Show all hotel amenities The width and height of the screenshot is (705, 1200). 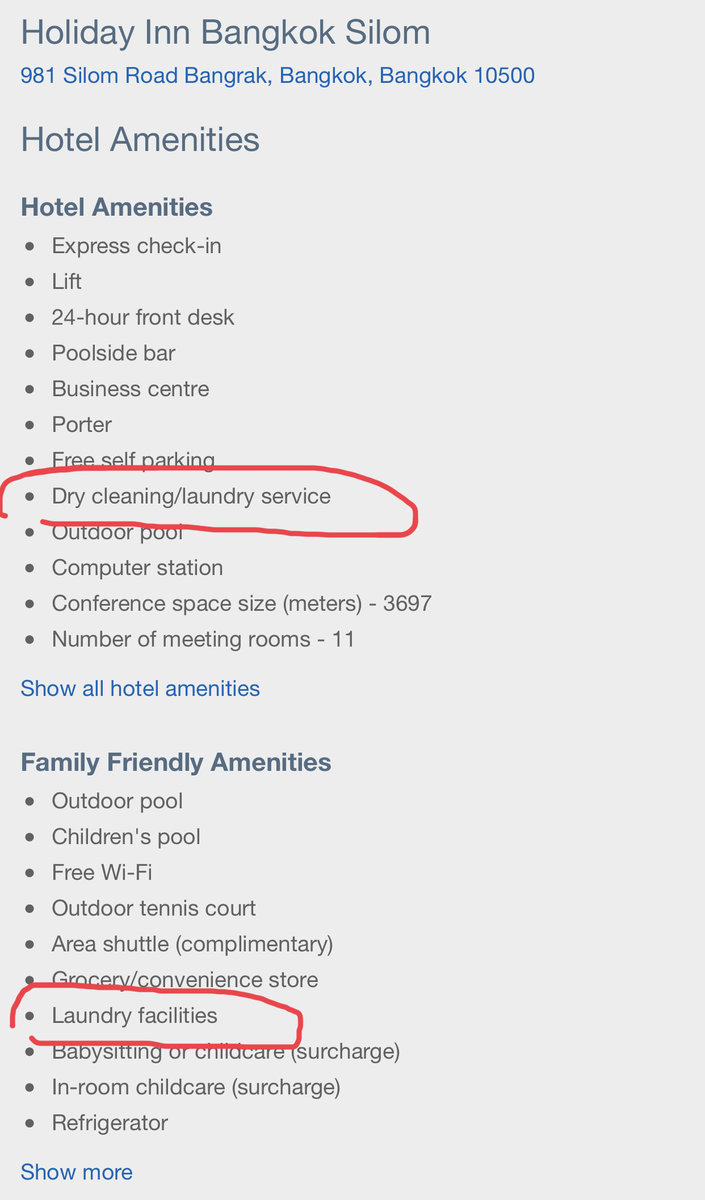tap(140, 688)
